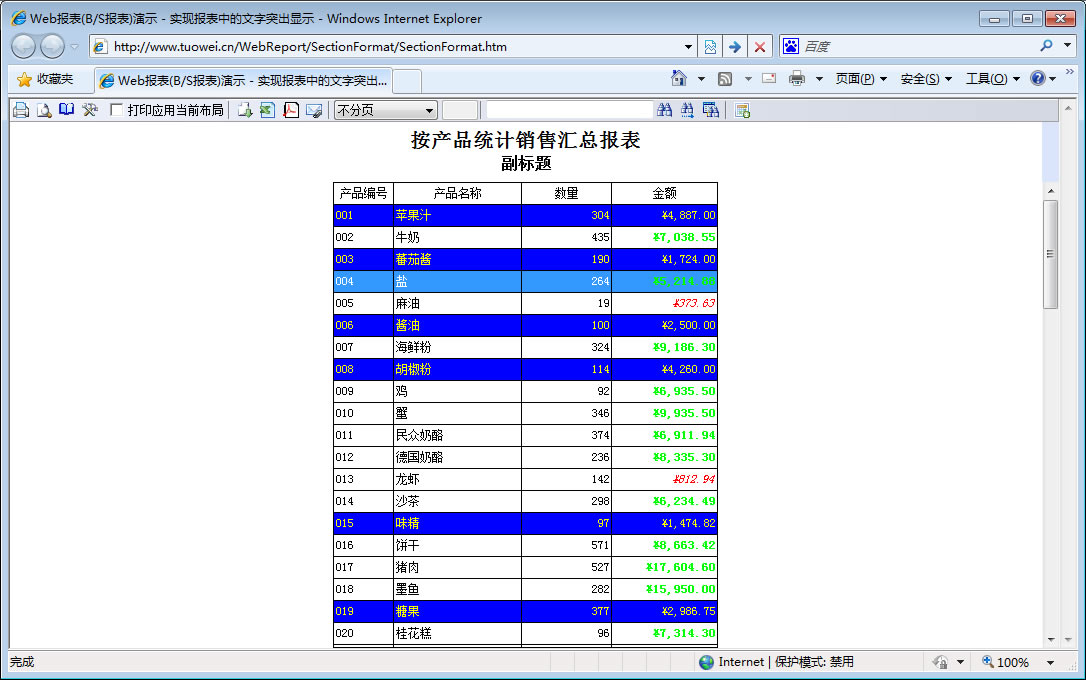Click the 收藏夹 favorites button
The width and height of the screenshot is (1086, 680).
pos(45,79)
